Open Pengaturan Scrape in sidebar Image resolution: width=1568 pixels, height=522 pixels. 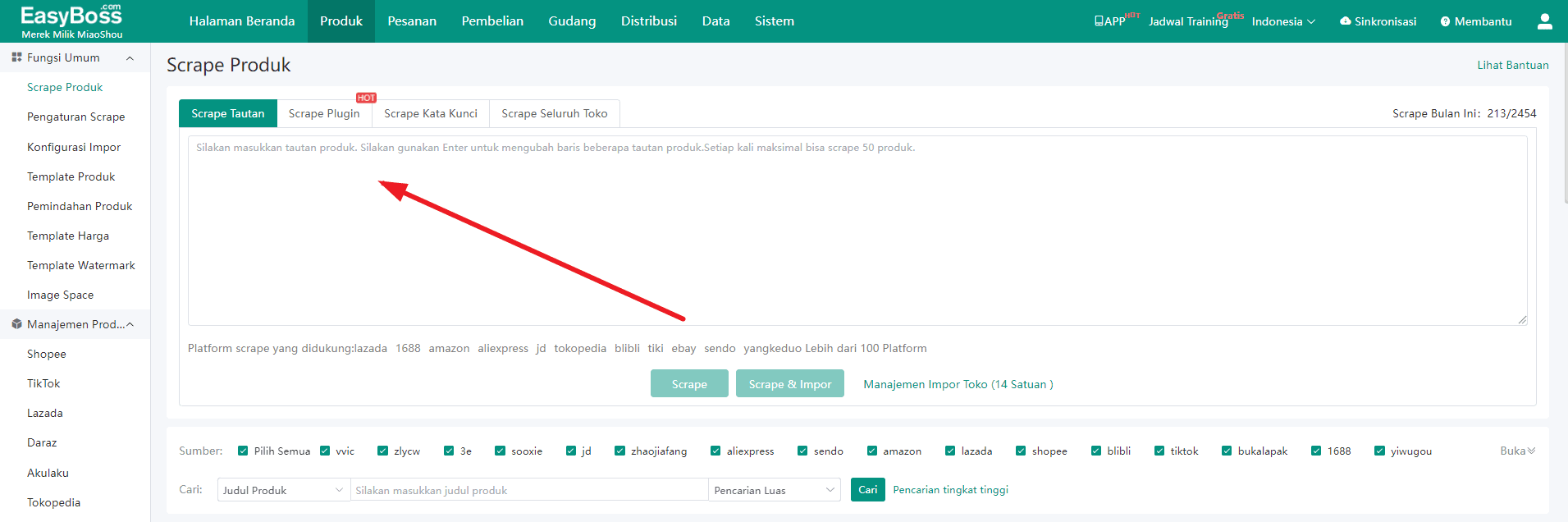[76, 117]
